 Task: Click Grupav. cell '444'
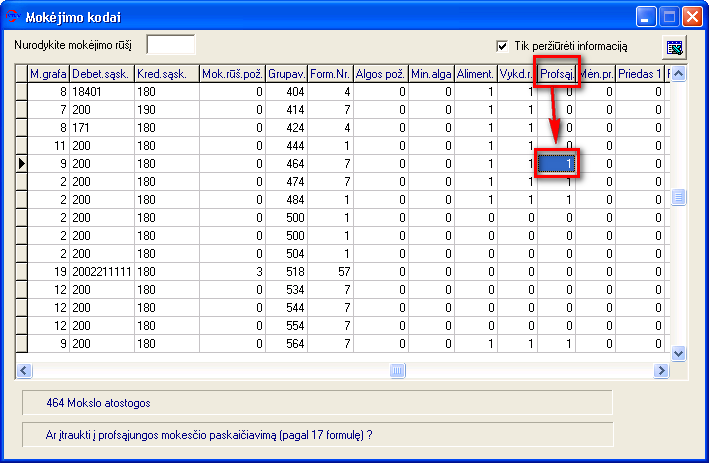click(x=287, y=146)
